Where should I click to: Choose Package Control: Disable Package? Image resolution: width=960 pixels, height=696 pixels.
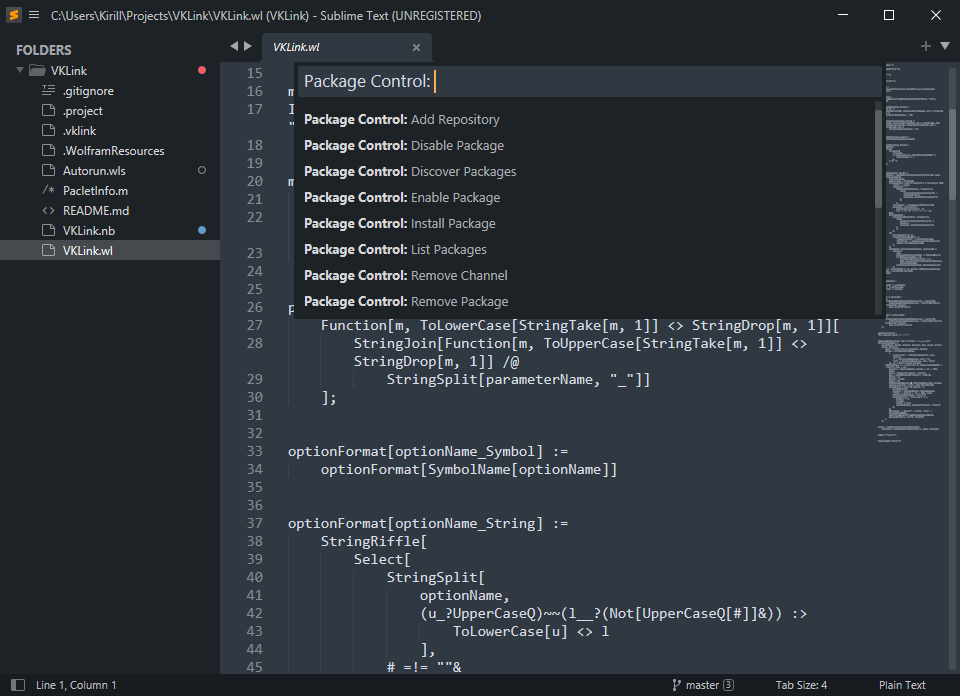586,145
